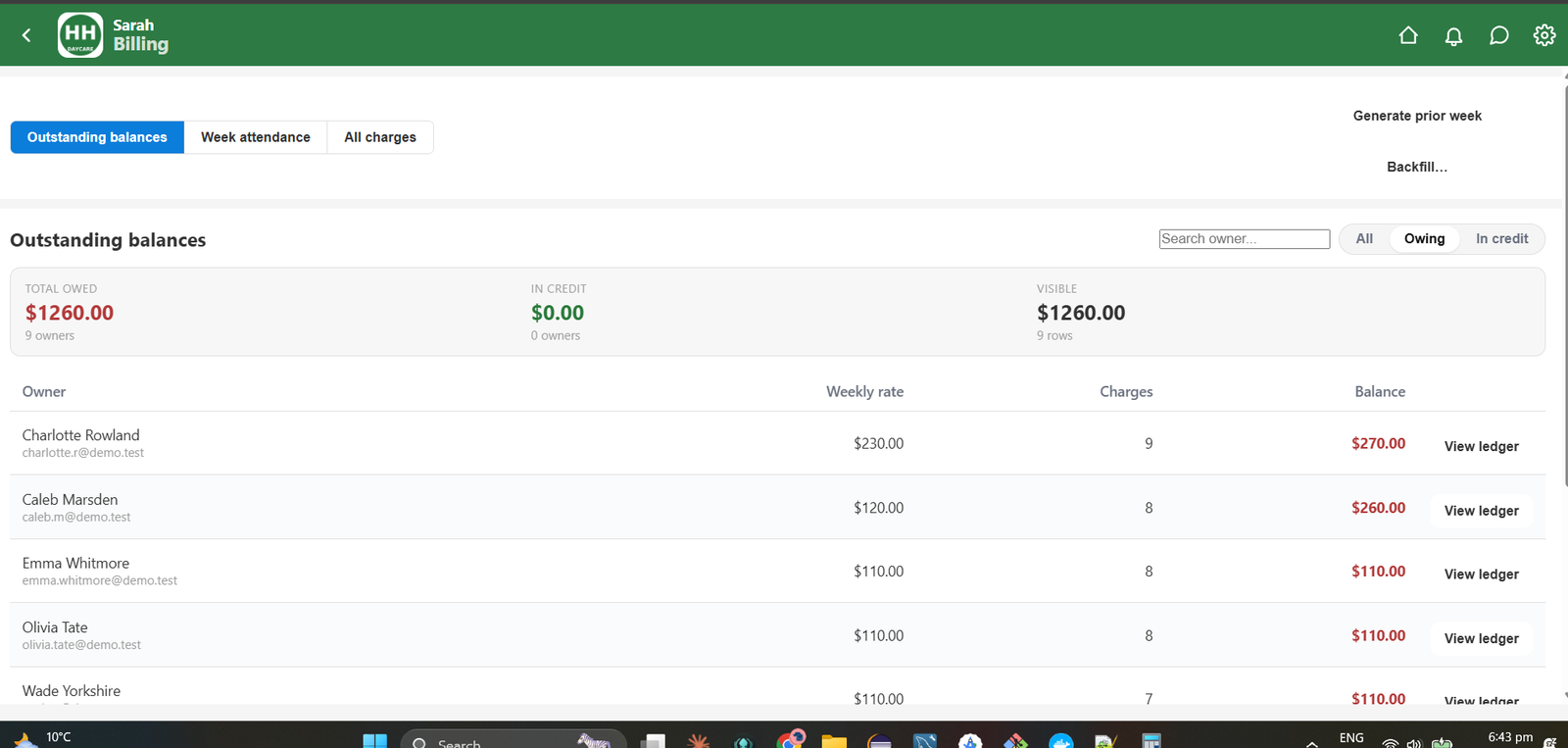This screenshot has width=1568, height=748.
Task: Click the In Credit $0.00 figure
Action: [x=558, y=313]
